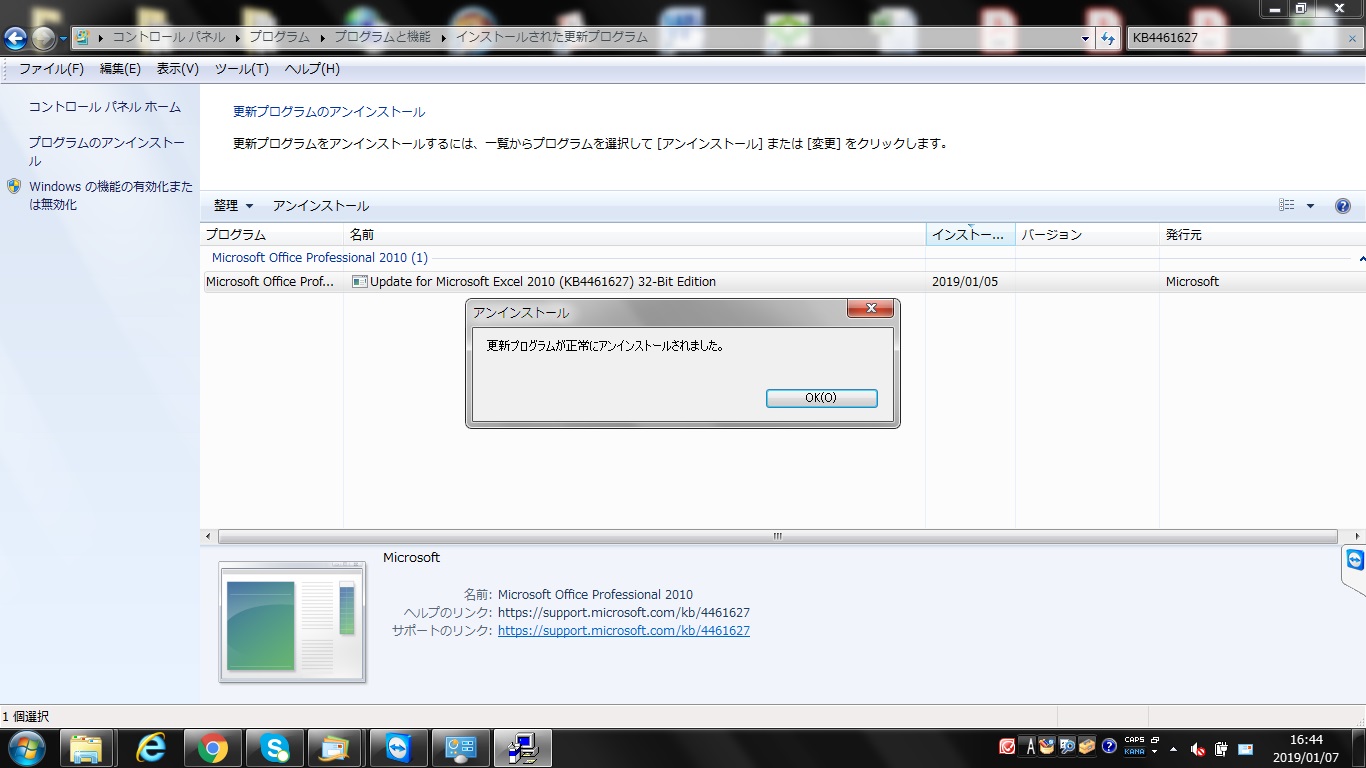Open the Windows Start menu
Image resolution: width=1366 pixels, height=768 pixels.
pyautogui.click(x=25, y=748)
